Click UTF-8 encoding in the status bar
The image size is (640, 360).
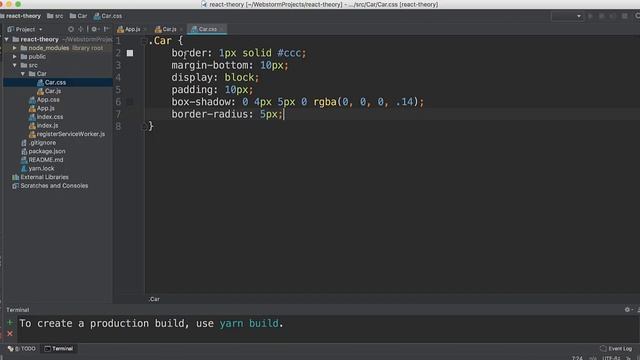(611, 358)
